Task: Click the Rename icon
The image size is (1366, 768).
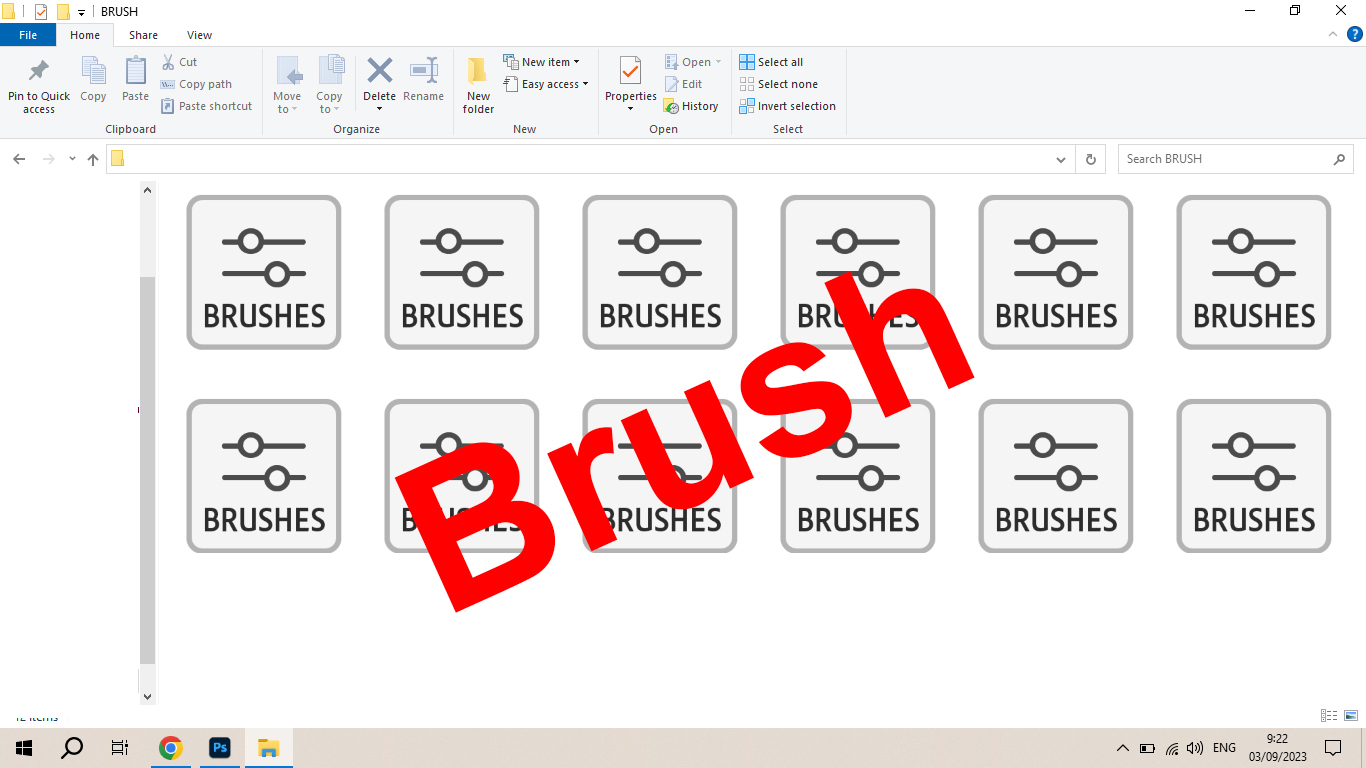Action: (423, 72)
